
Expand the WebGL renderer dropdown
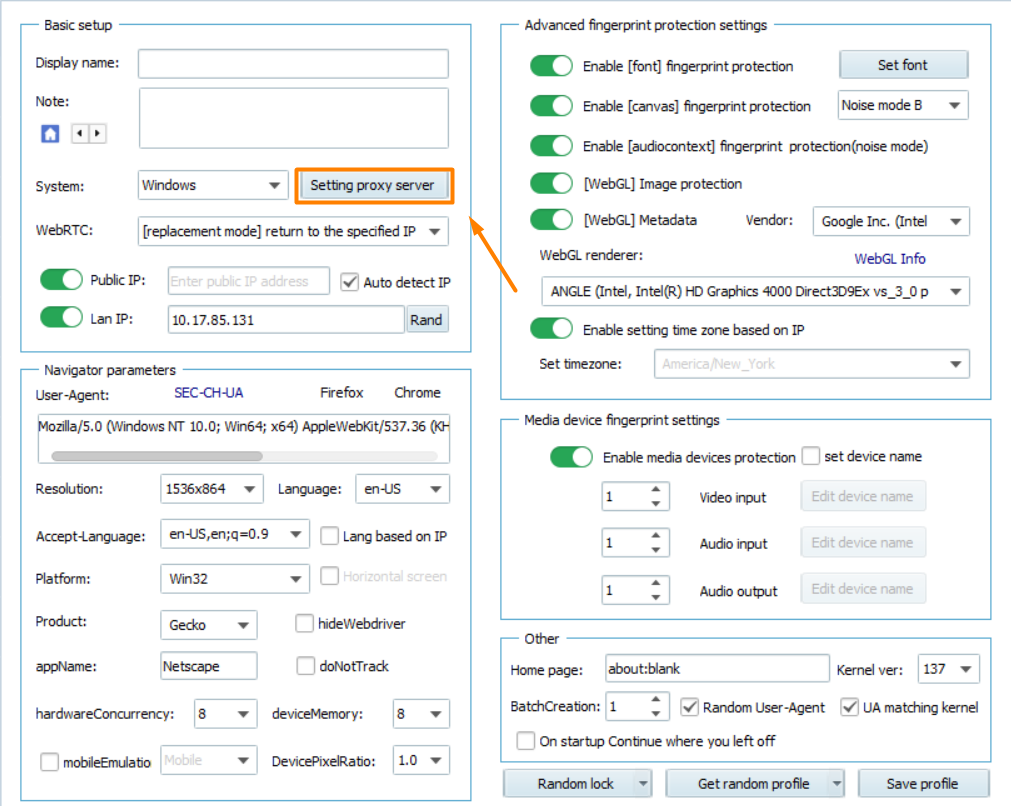955,292
